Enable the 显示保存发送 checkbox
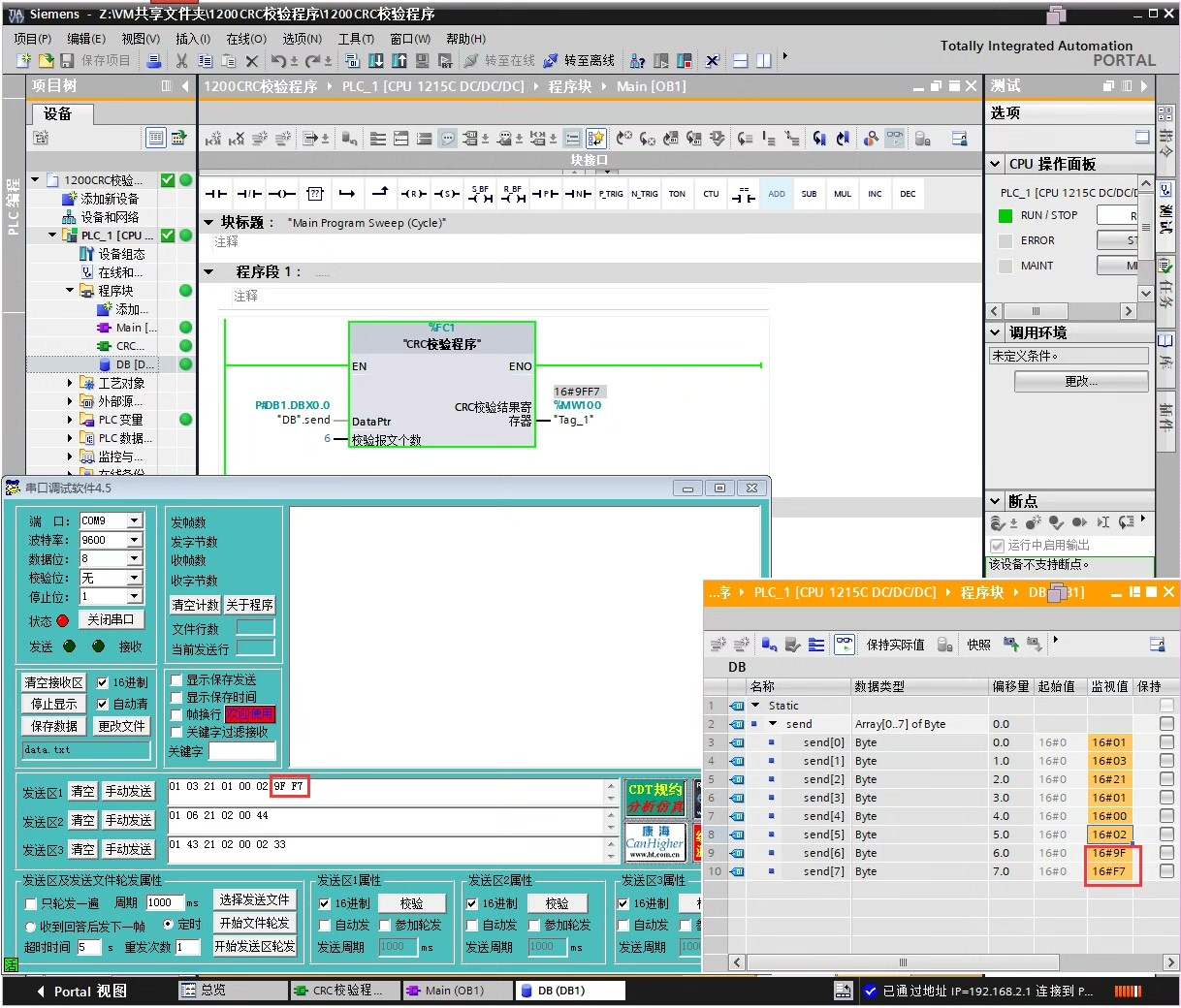The image size is (1181, 1008). pyautogui.click(x=176, y=680)
